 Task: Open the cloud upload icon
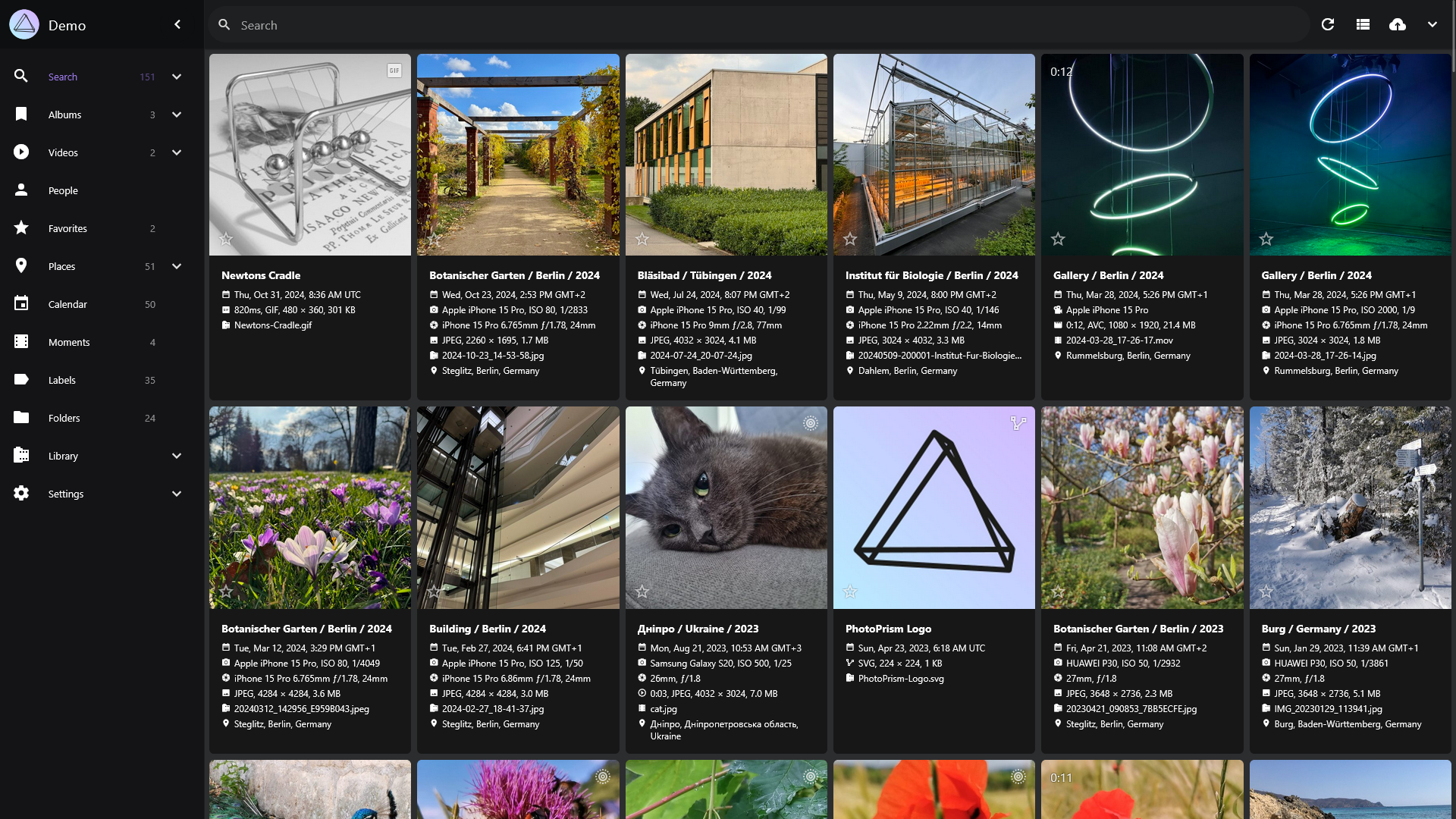tap(1398, 25)
